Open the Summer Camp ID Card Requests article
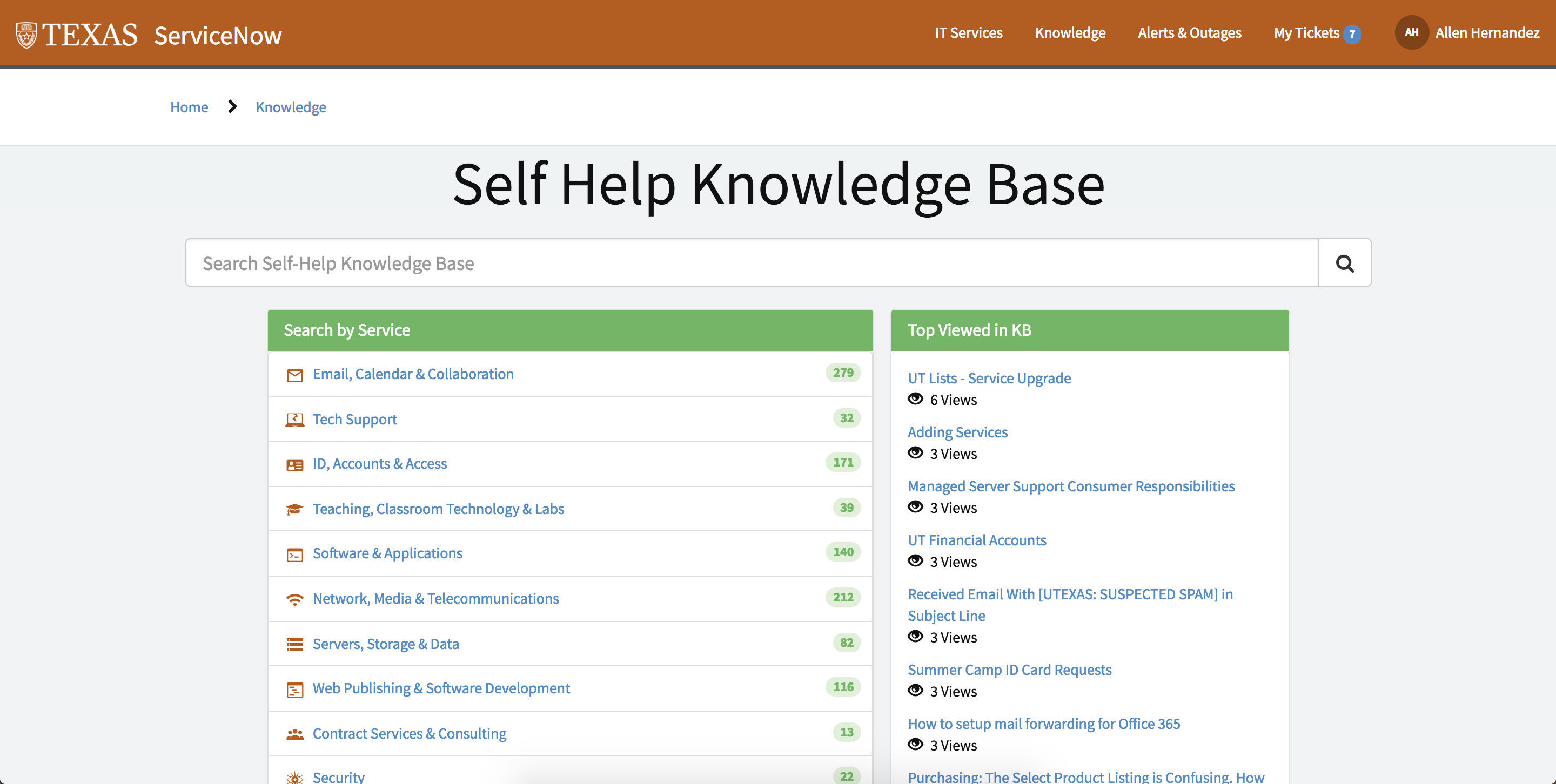Screen dimensions: 1556x784 1009,670
